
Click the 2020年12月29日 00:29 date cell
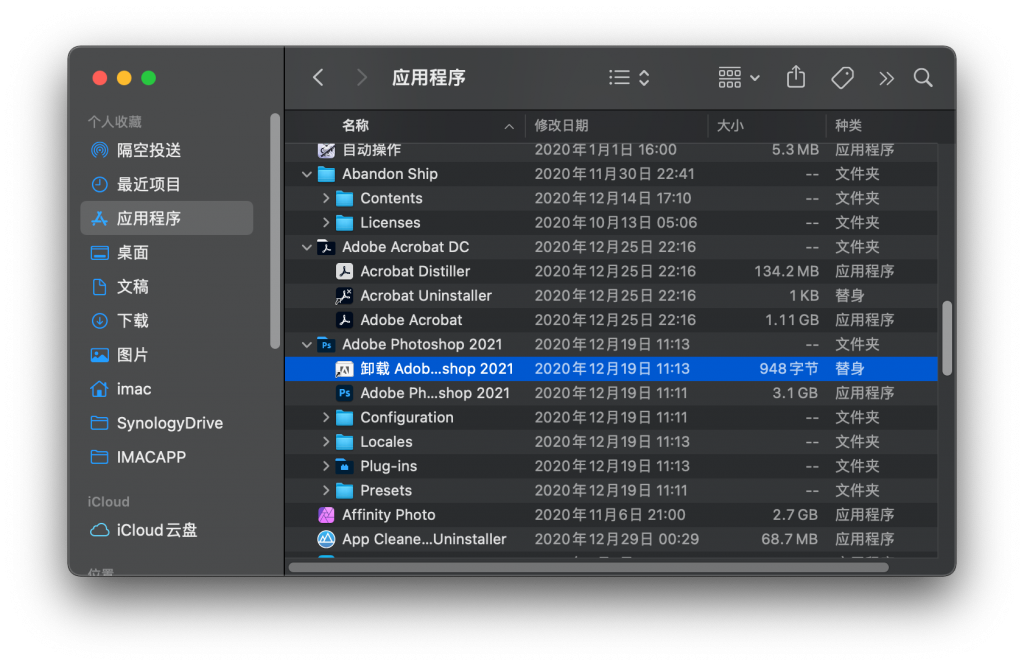[616, 539]
